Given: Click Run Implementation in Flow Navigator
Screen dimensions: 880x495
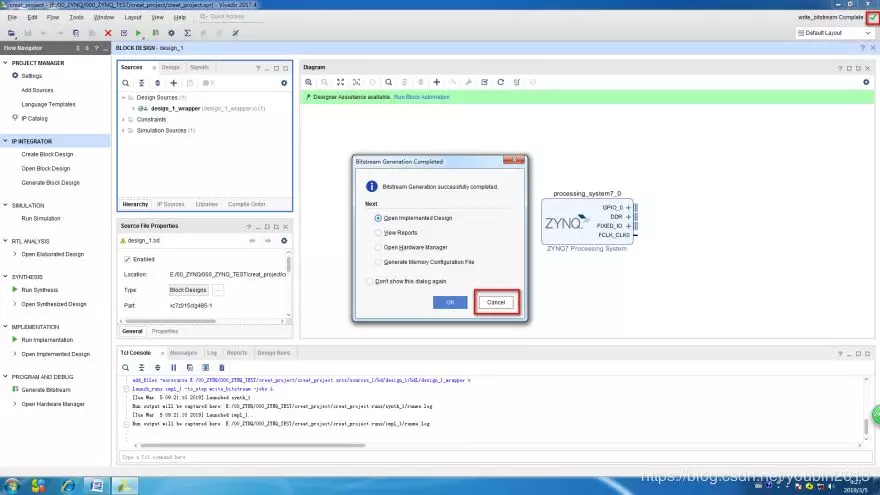Looking at the screenshot, I should [47, 340].
